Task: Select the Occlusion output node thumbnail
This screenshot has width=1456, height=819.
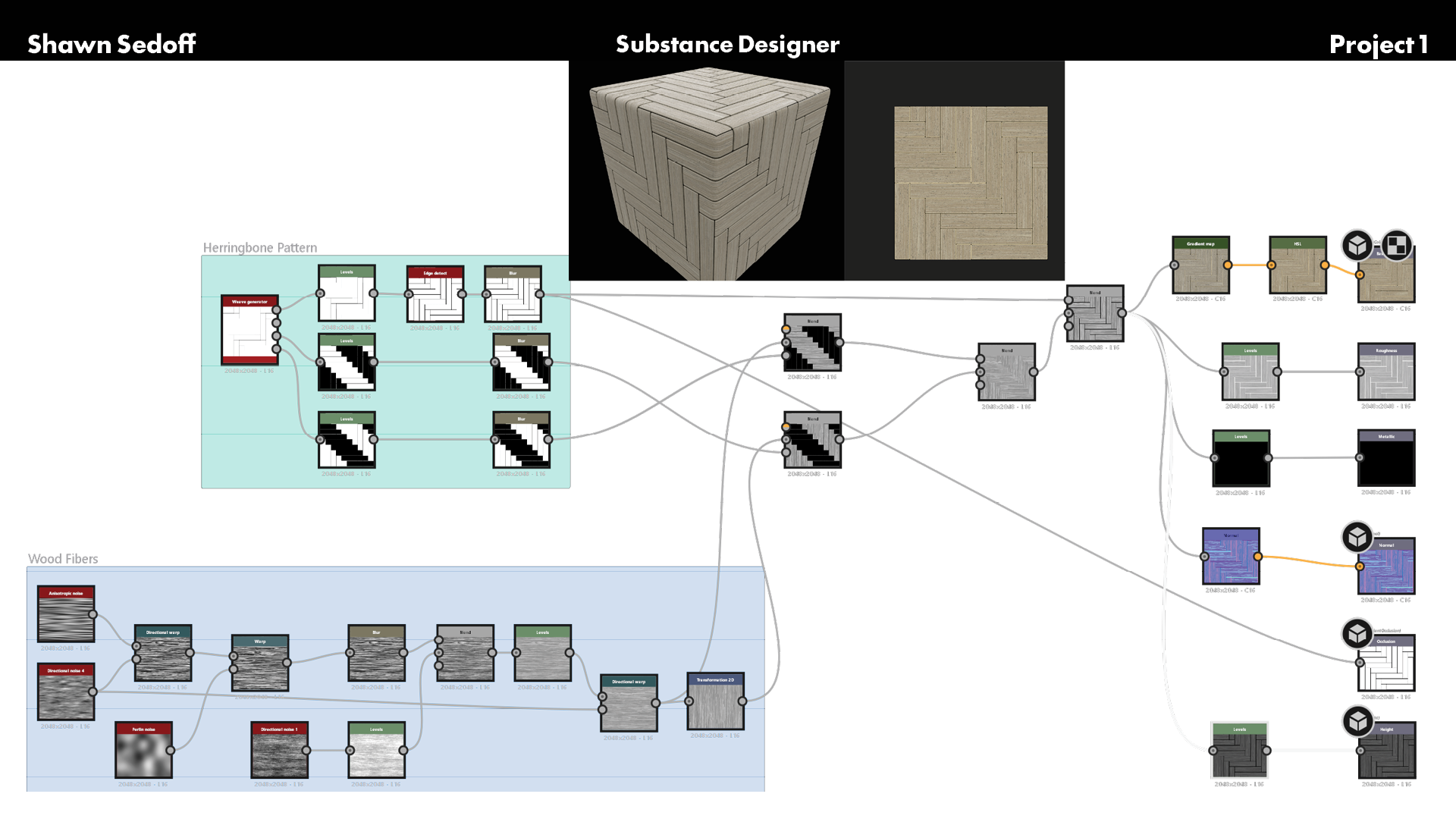Action: (1386, 663)
